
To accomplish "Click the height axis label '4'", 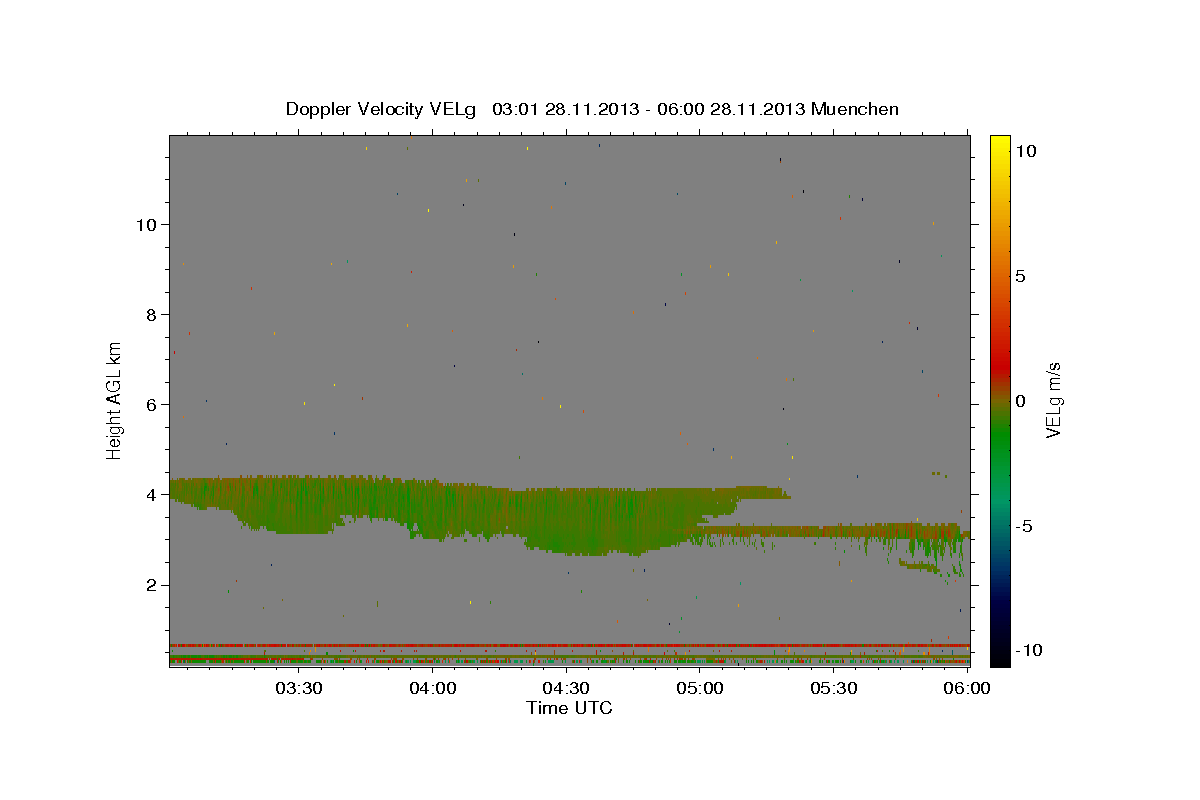I will (x=151, y=495).
